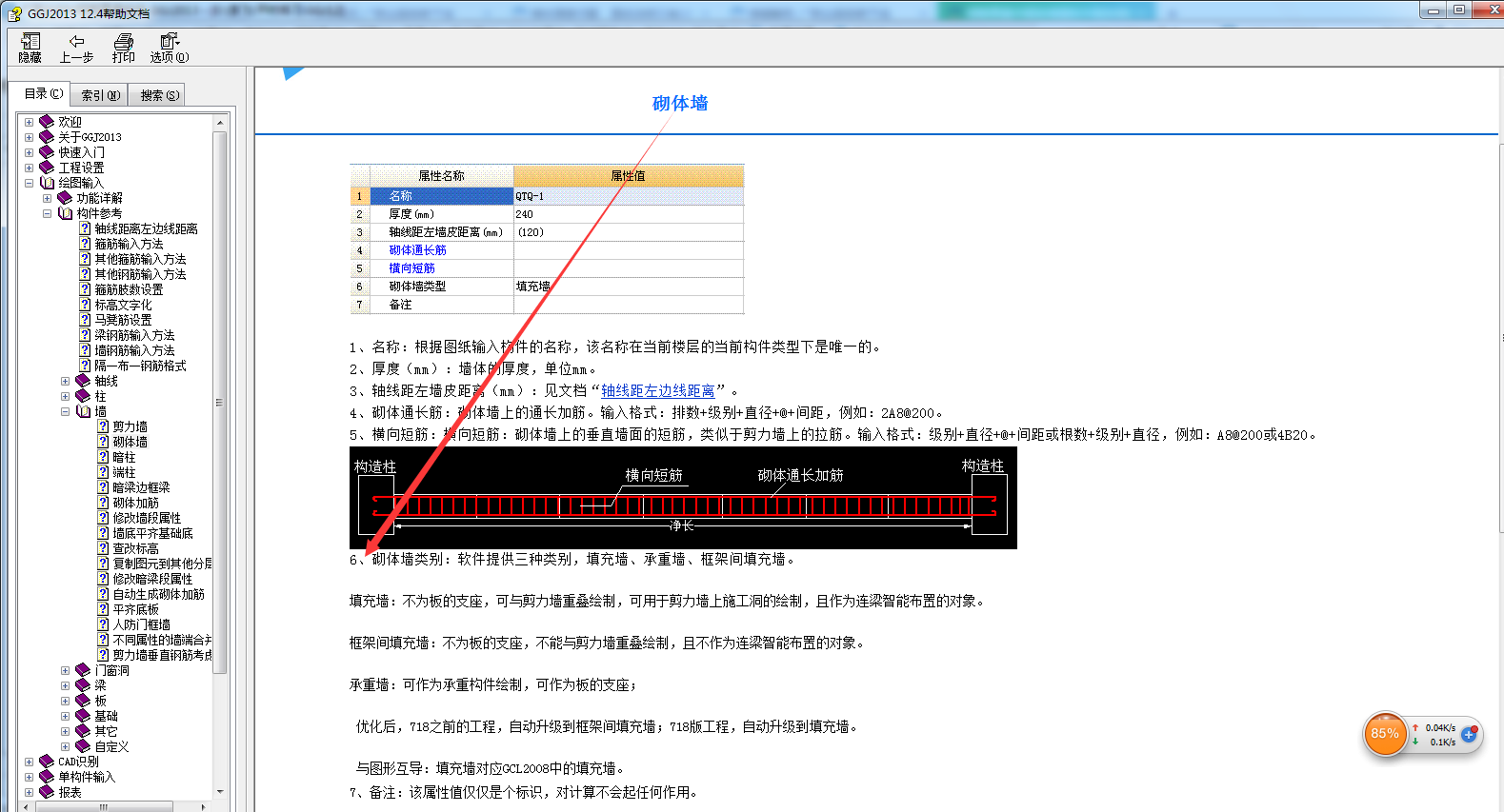The image size is (1504, 812).
Task: Open help topic icon for 马凳筋设置
Action: [85, 320]
